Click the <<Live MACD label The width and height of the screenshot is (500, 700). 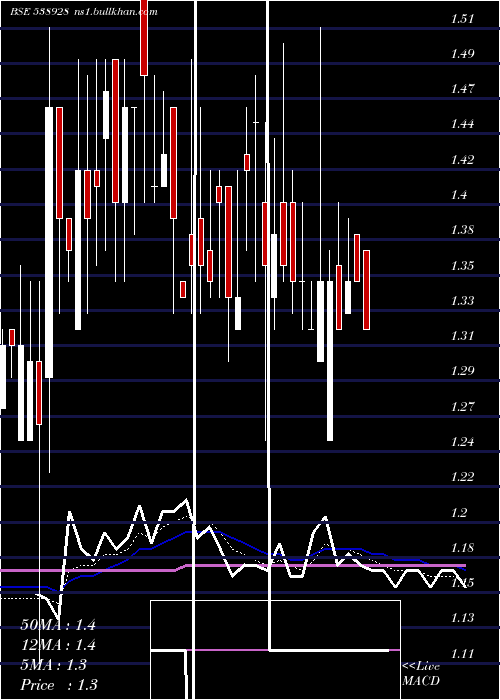pos(421,673)
